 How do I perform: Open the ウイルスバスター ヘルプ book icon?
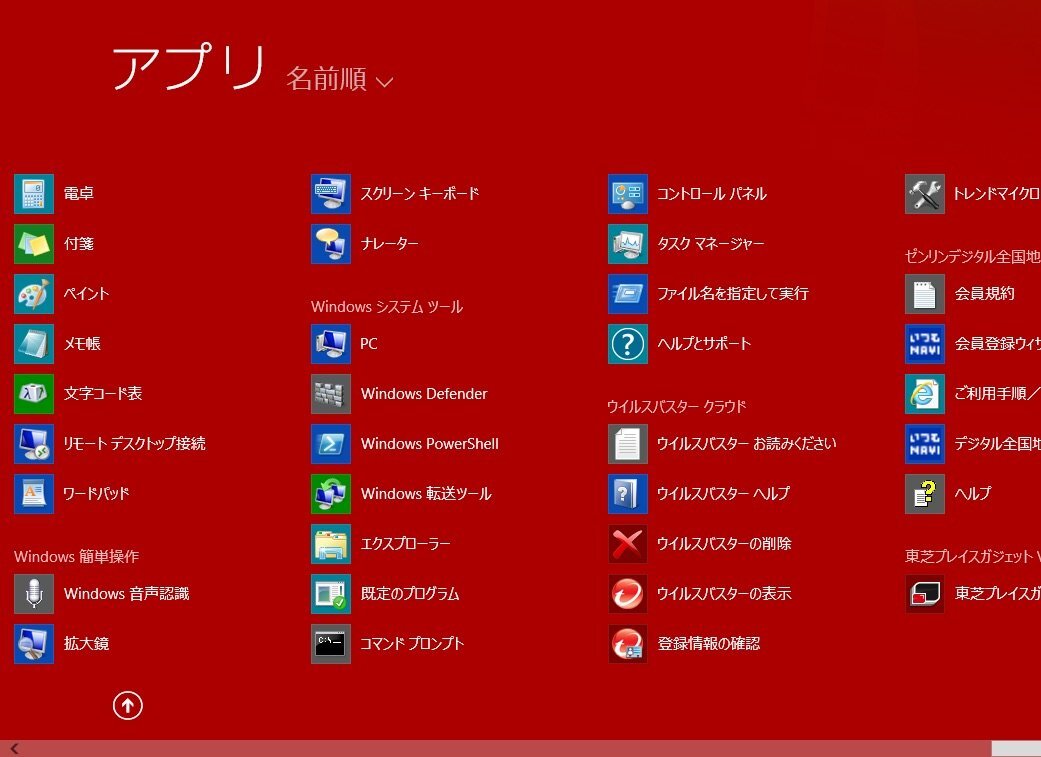(627, 493)
